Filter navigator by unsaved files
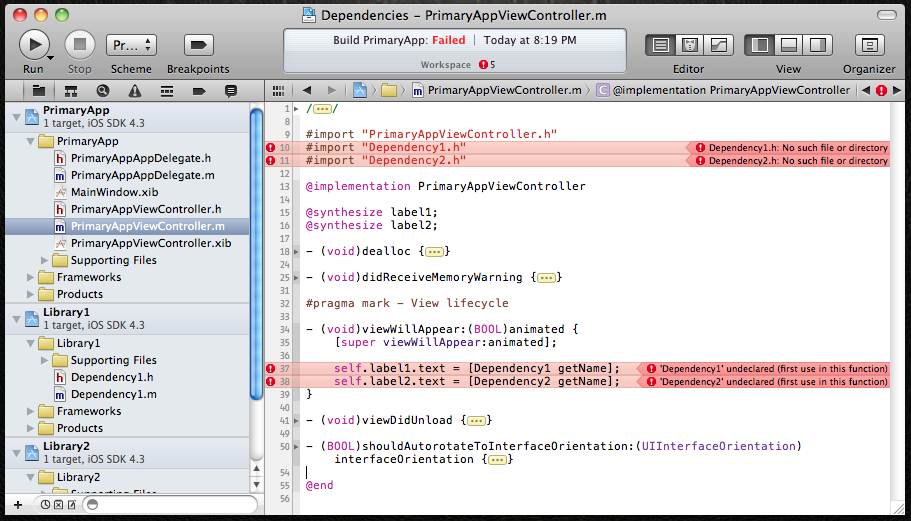The image size is (911, 521). 72,505
